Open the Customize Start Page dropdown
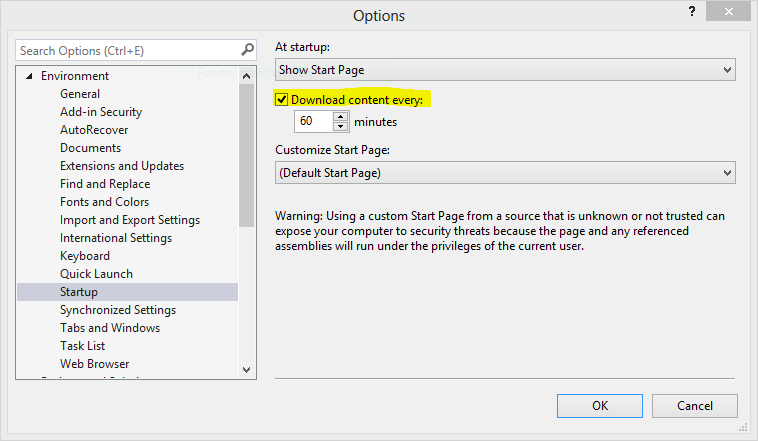 pyautogui.click(x=505, y=173)
